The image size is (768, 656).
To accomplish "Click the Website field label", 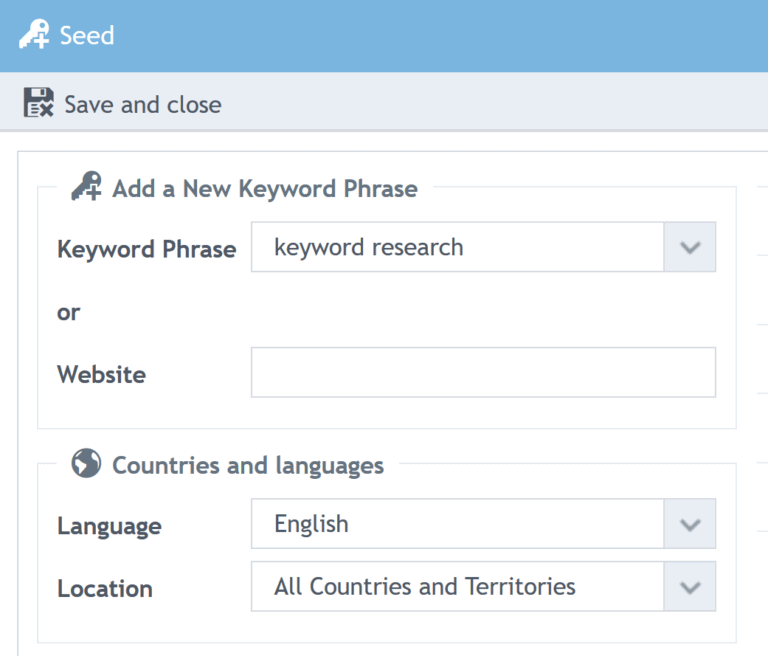I will pos(101,375).
